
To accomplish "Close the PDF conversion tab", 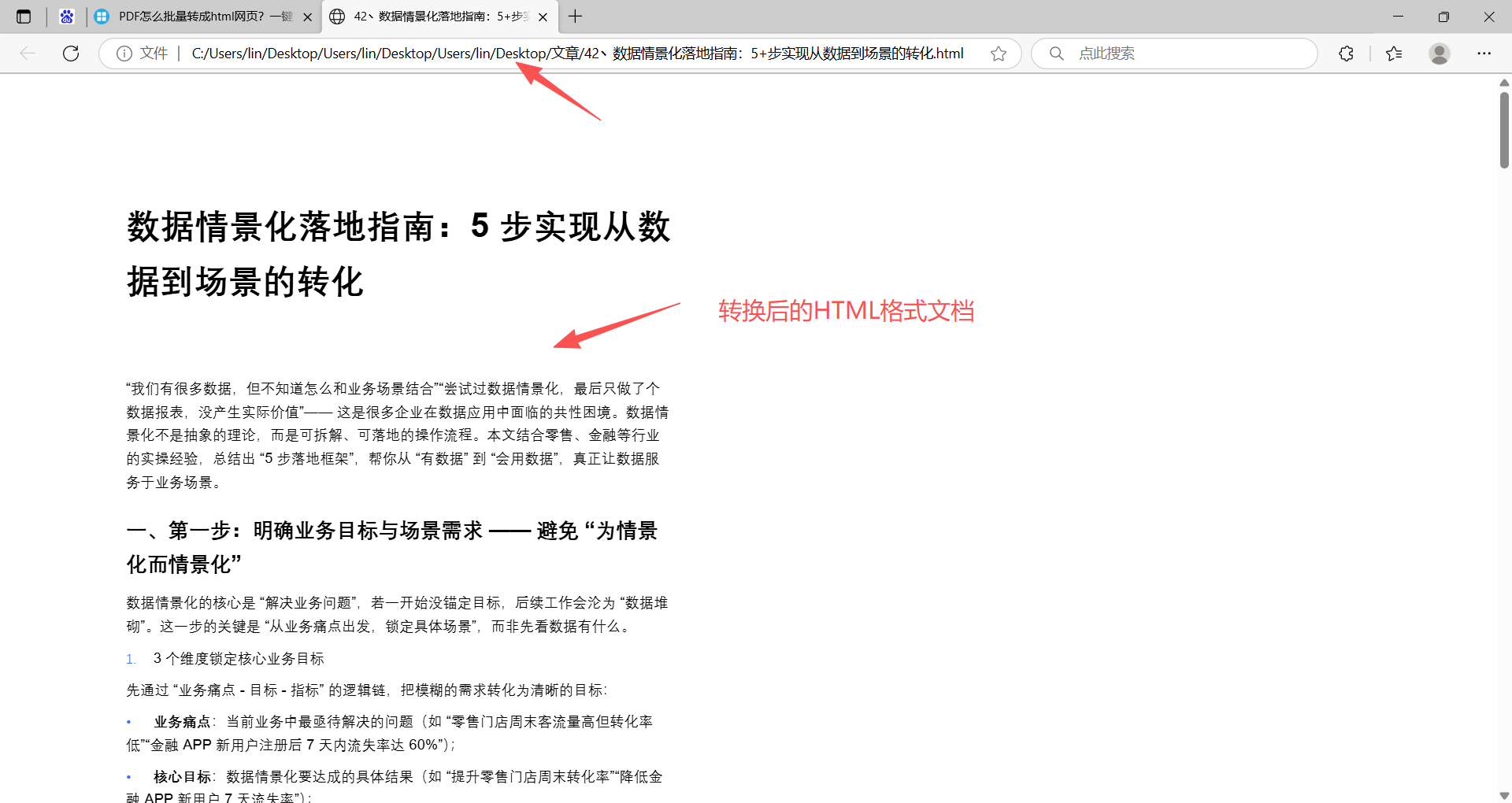I will pyautogui.click(x=308, y=16).
